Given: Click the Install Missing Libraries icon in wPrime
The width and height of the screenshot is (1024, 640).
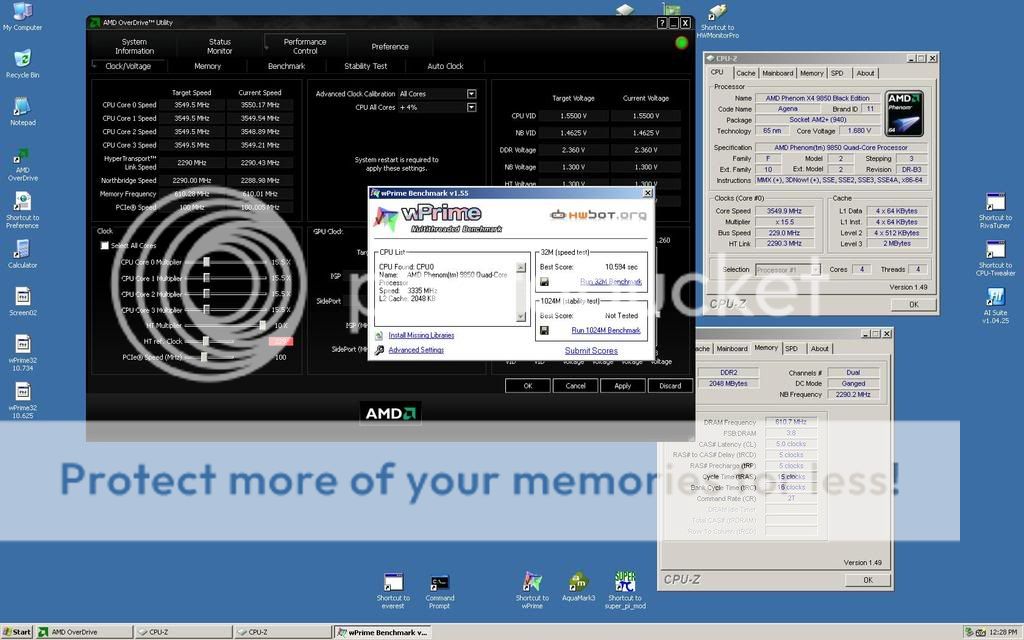Looking at the screenshot, I should [379, 336].
